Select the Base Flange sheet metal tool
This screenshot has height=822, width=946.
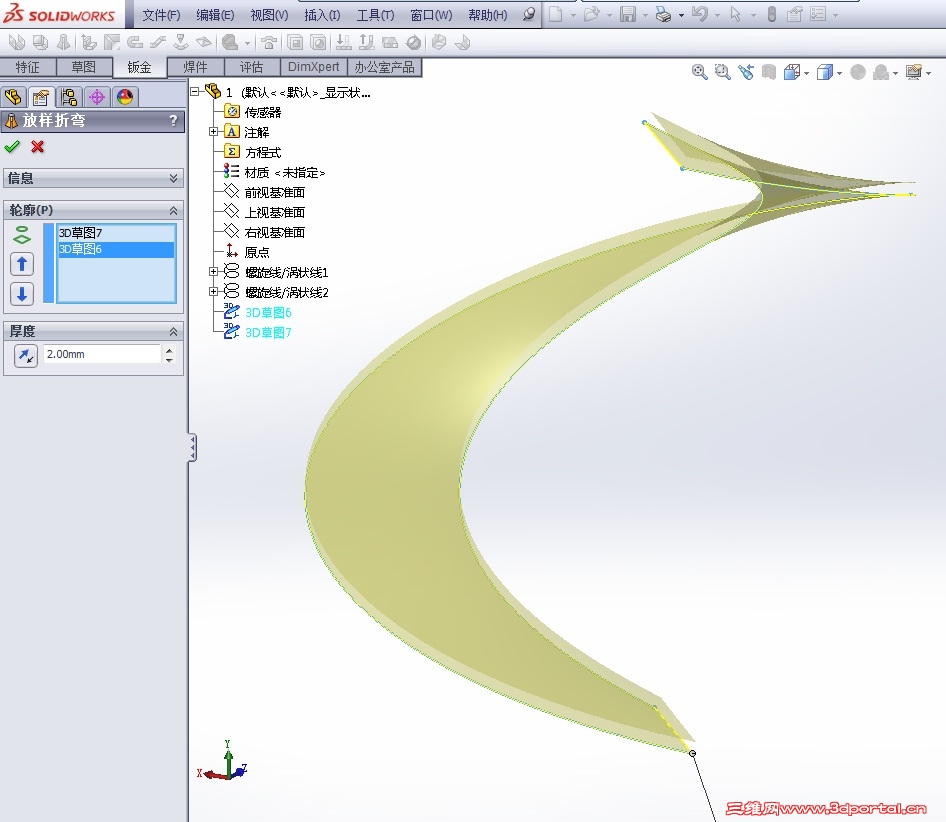(17, 42)
